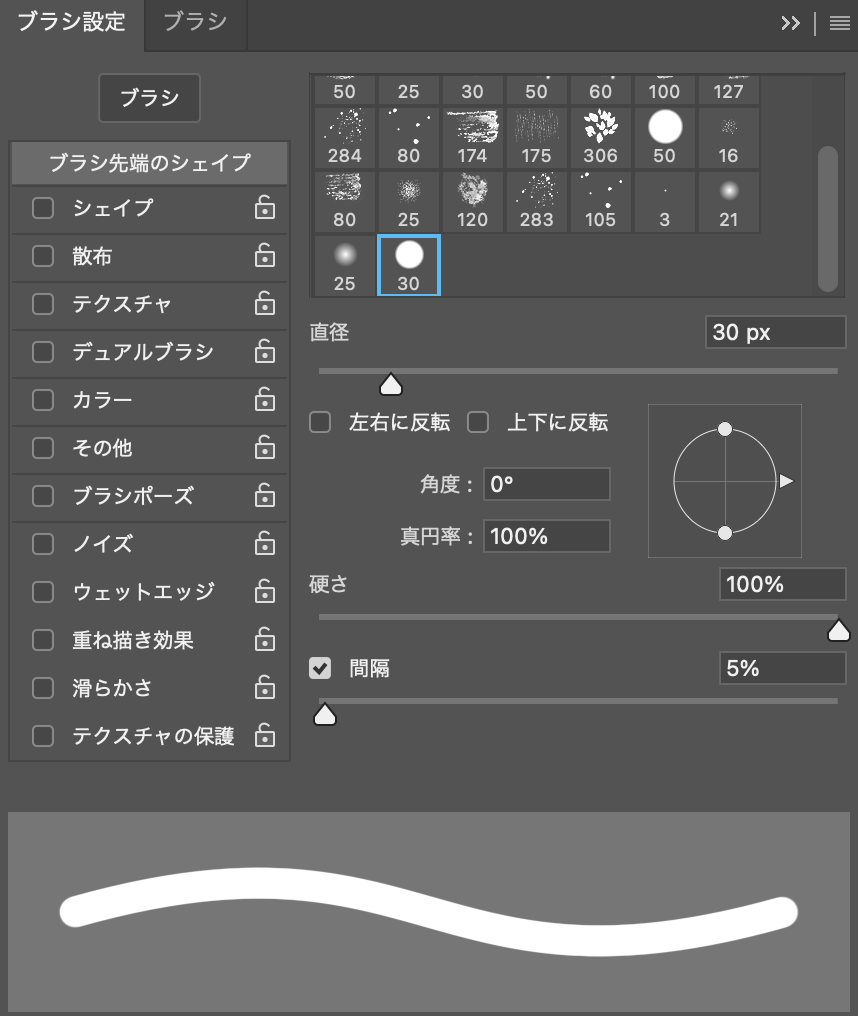The image size is (858, 1016).
Task: Open the panel menu hamburger icon
Action: (839, 24)
